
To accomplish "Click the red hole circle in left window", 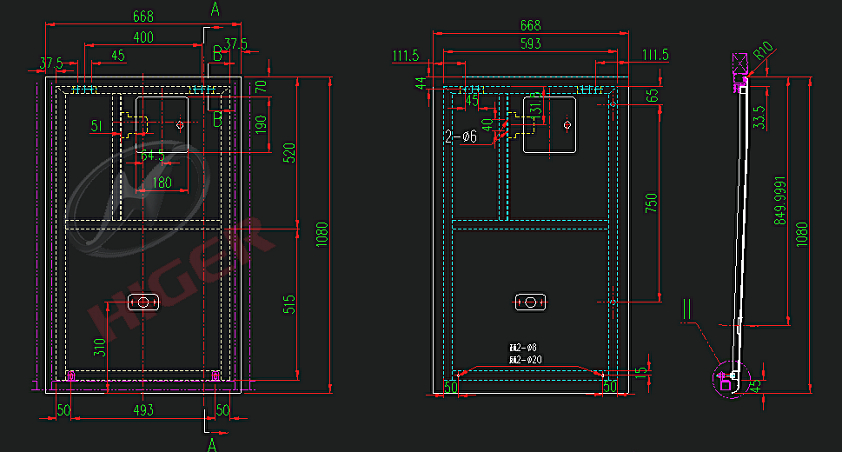I will coord(180,125).
